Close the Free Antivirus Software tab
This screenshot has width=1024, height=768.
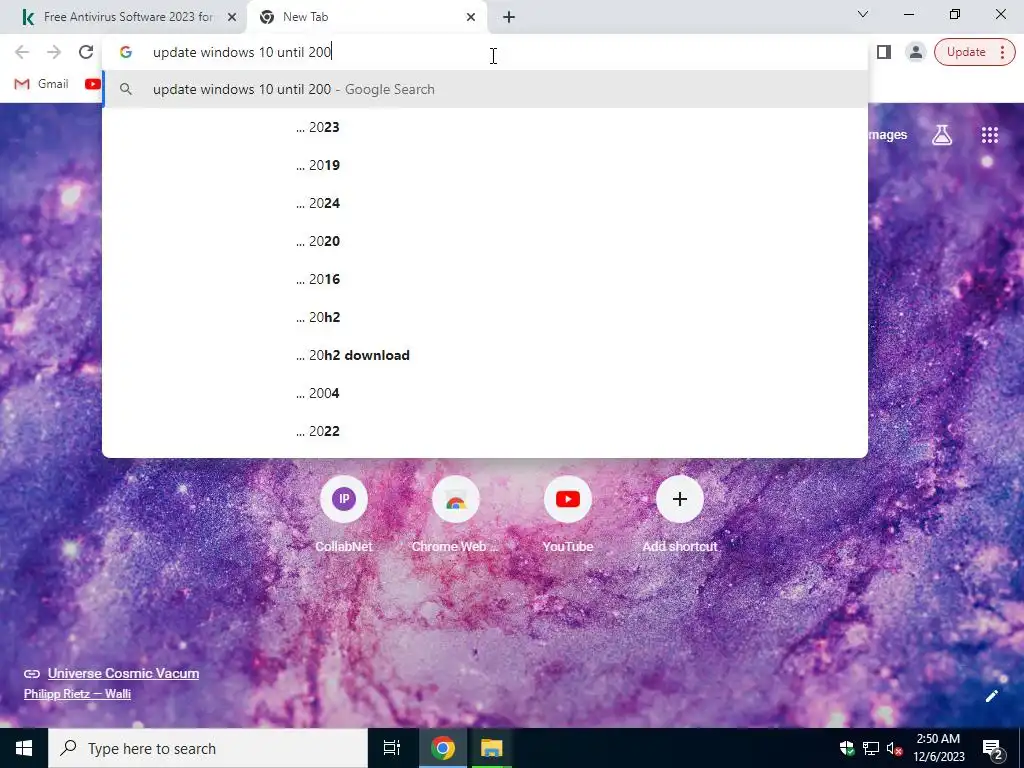232,18
